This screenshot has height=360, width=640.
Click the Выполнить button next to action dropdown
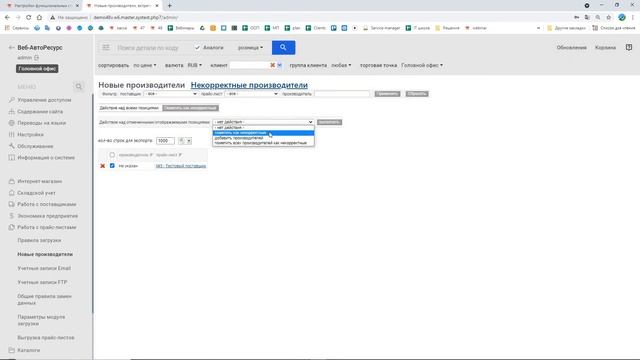[329, 122]
